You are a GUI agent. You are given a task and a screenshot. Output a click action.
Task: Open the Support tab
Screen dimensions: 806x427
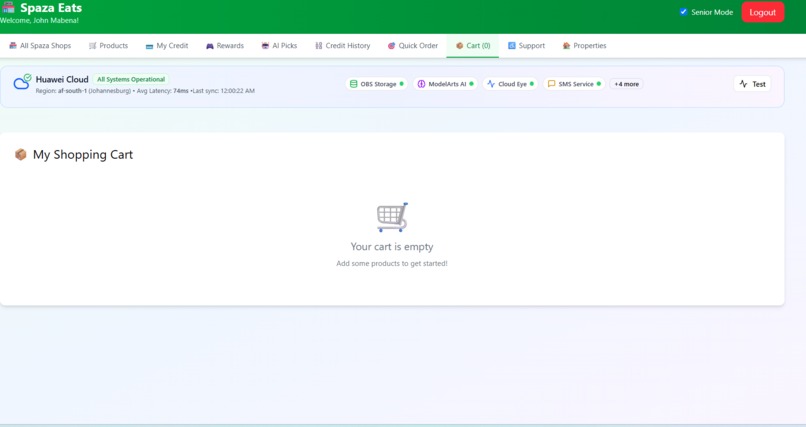point(527,46)
